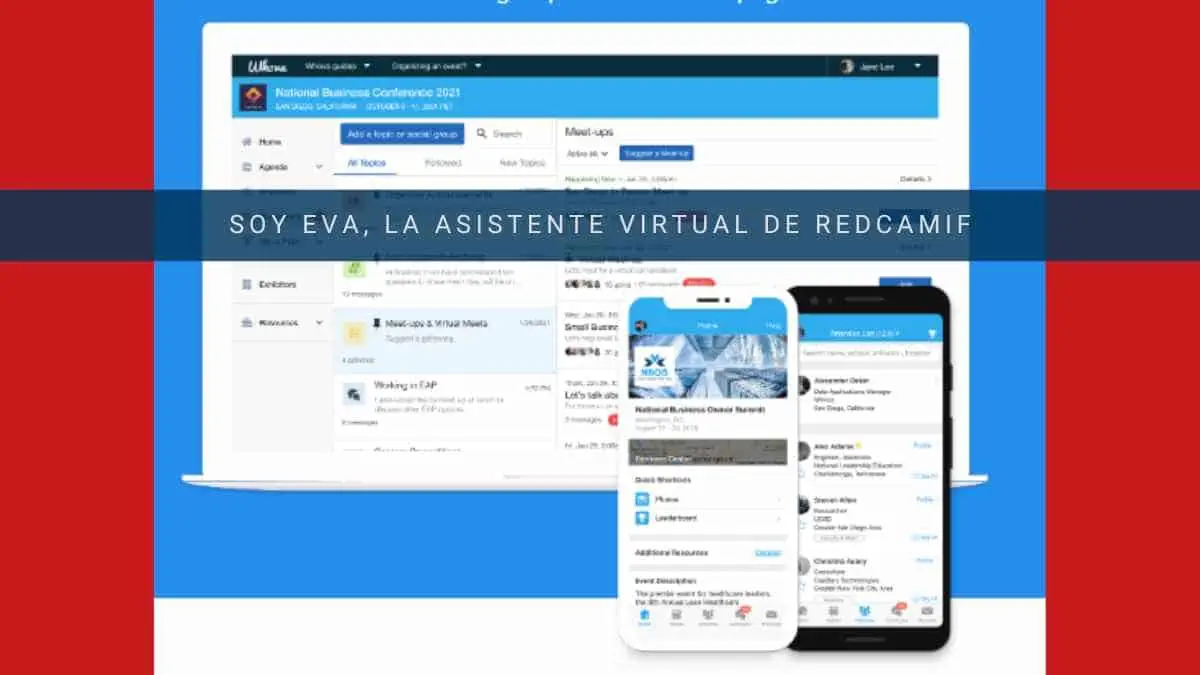Image resolution: width=1200 pixels, height=675 pixels.
Task: Click the yellow Meet-ups topic icon
Action: click(x=354, y=331)
